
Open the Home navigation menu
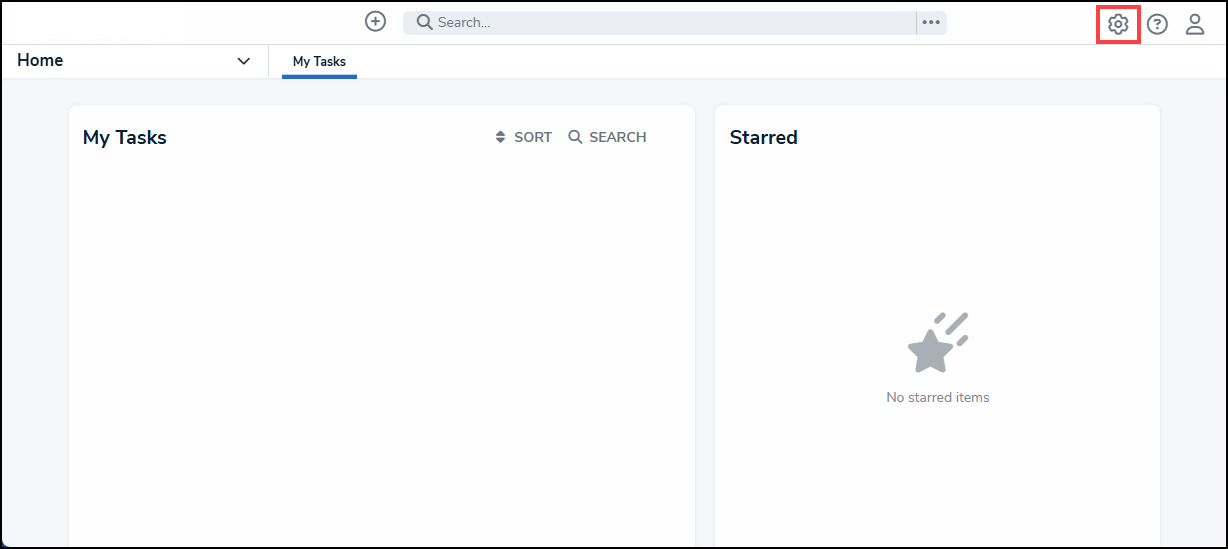click(135, 61)
